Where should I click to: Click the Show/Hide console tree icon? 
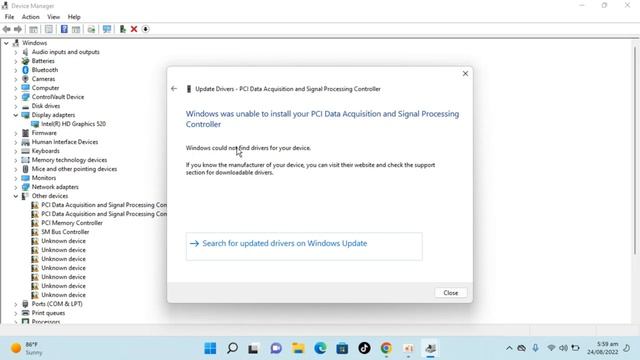click(x=33, y=29)
